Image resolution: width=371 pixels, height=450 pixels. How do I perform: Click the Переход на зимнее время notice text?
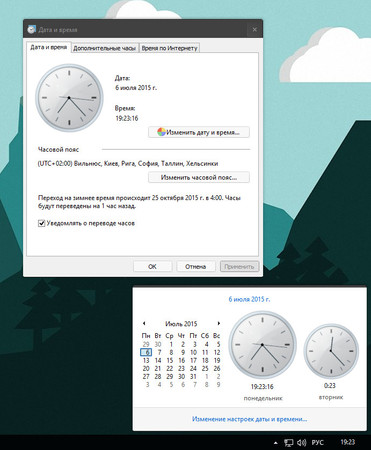[x=139, y=202]
